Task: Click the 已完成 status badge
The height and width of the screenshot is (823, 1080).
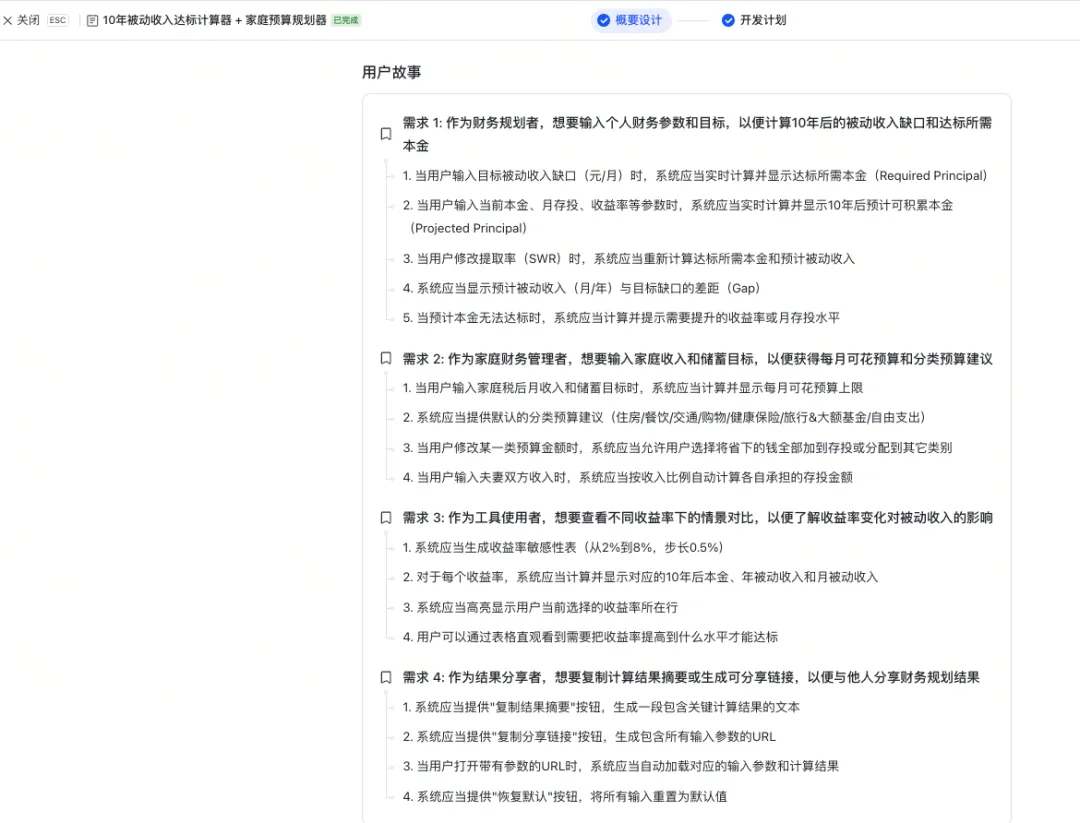Action: [346, 21]
